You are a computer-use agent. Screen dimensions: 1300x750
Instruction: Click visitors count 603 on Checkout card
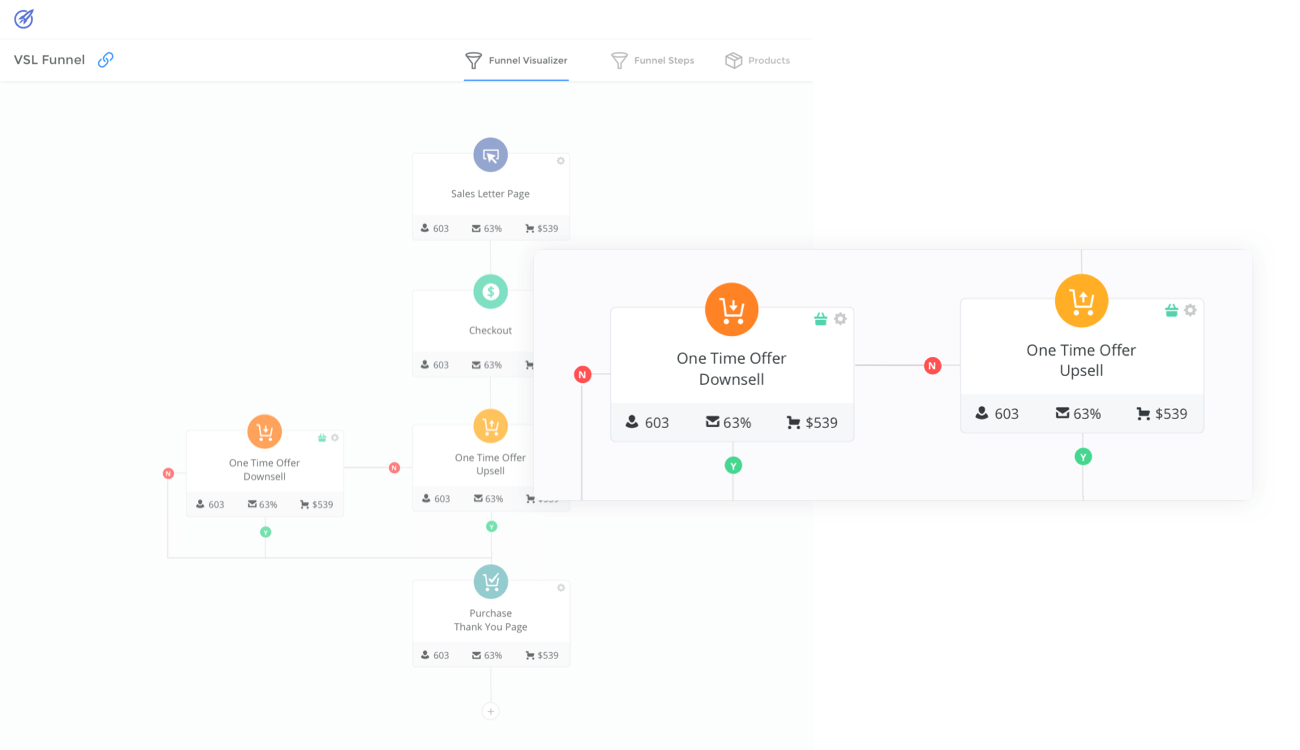[435, 365]
